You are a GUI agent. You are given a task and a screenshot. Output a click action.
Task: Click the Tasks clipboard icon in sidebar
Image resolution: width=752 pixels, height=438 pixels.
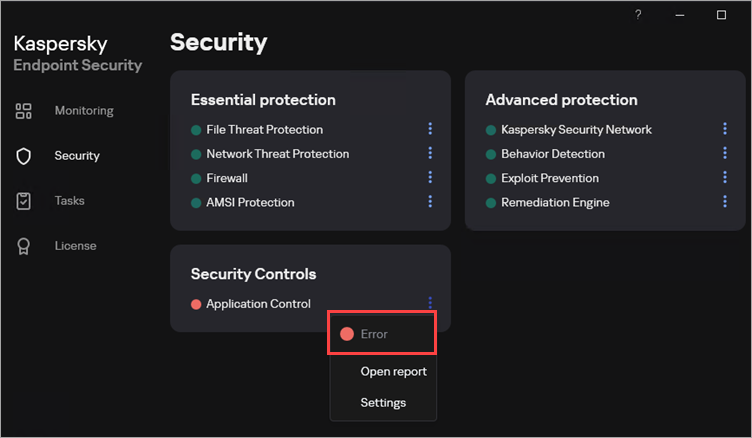point(24,201)
